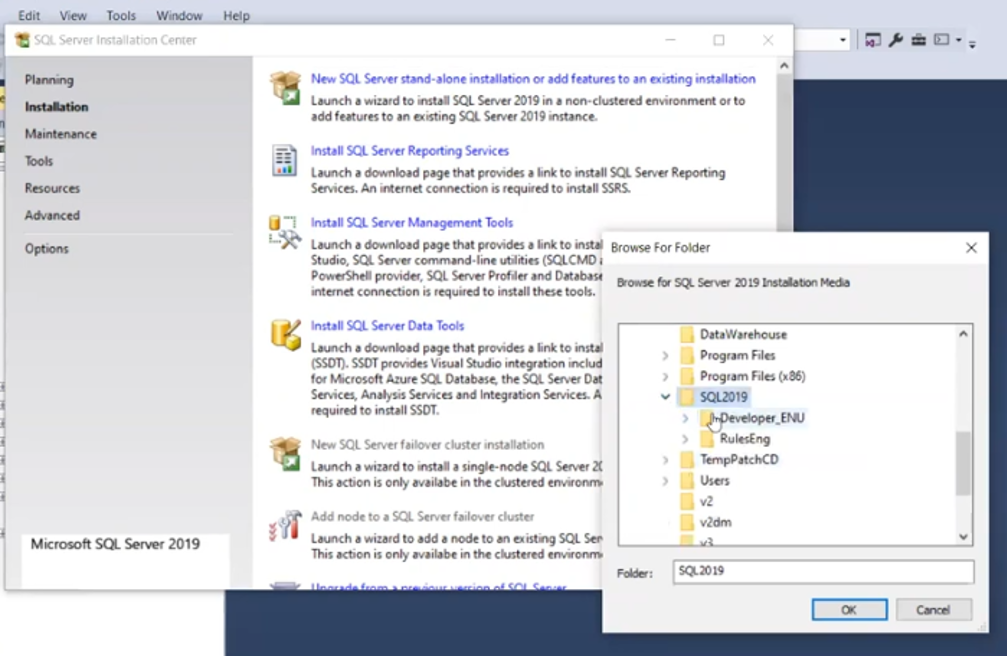The image size is (1007, 657).
Task: Open the command window icon on the toolbar
Action: pyautogui.click(x=941, y=40)
